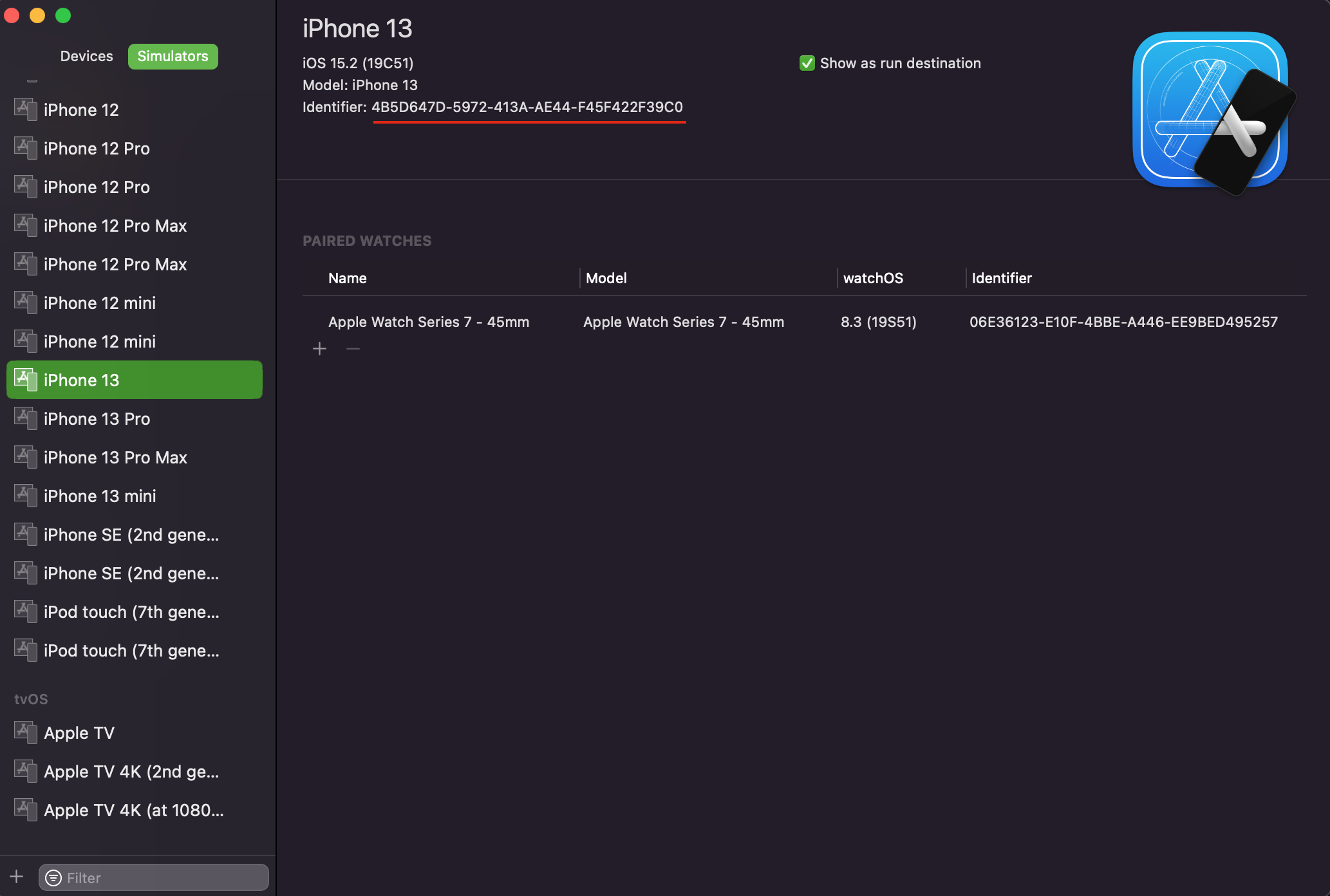Screen dimensions: 1330x896
Task: Zoom the window with the green button
Action: pyautogui.click(x=63, y=15)
